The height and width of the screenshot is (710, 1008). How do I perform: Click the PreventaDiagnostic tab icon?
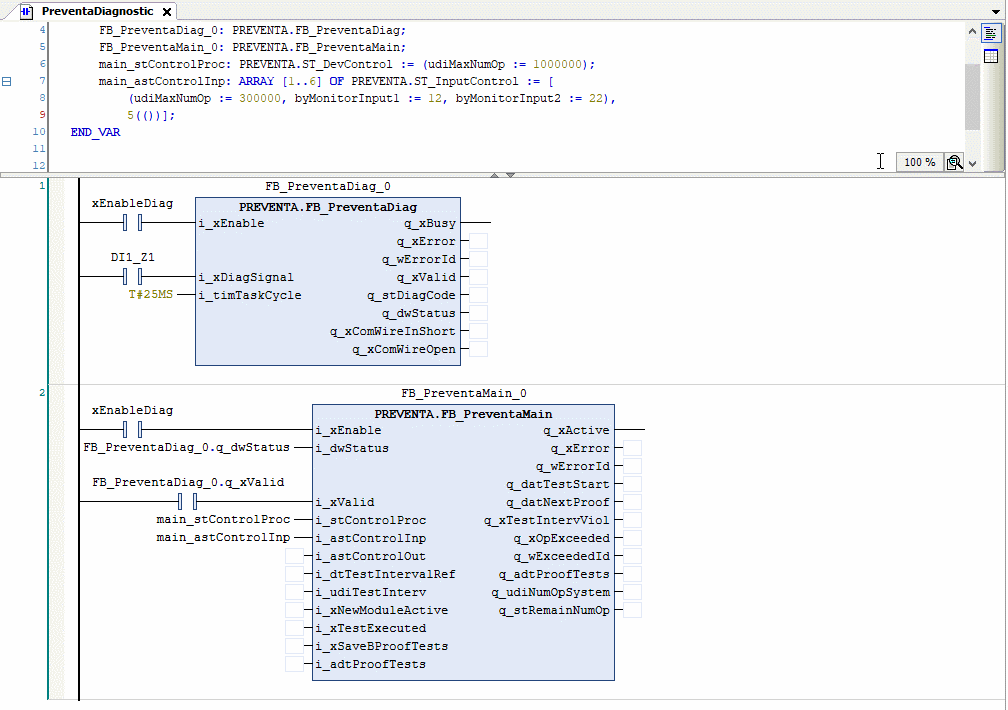[27, 11]
